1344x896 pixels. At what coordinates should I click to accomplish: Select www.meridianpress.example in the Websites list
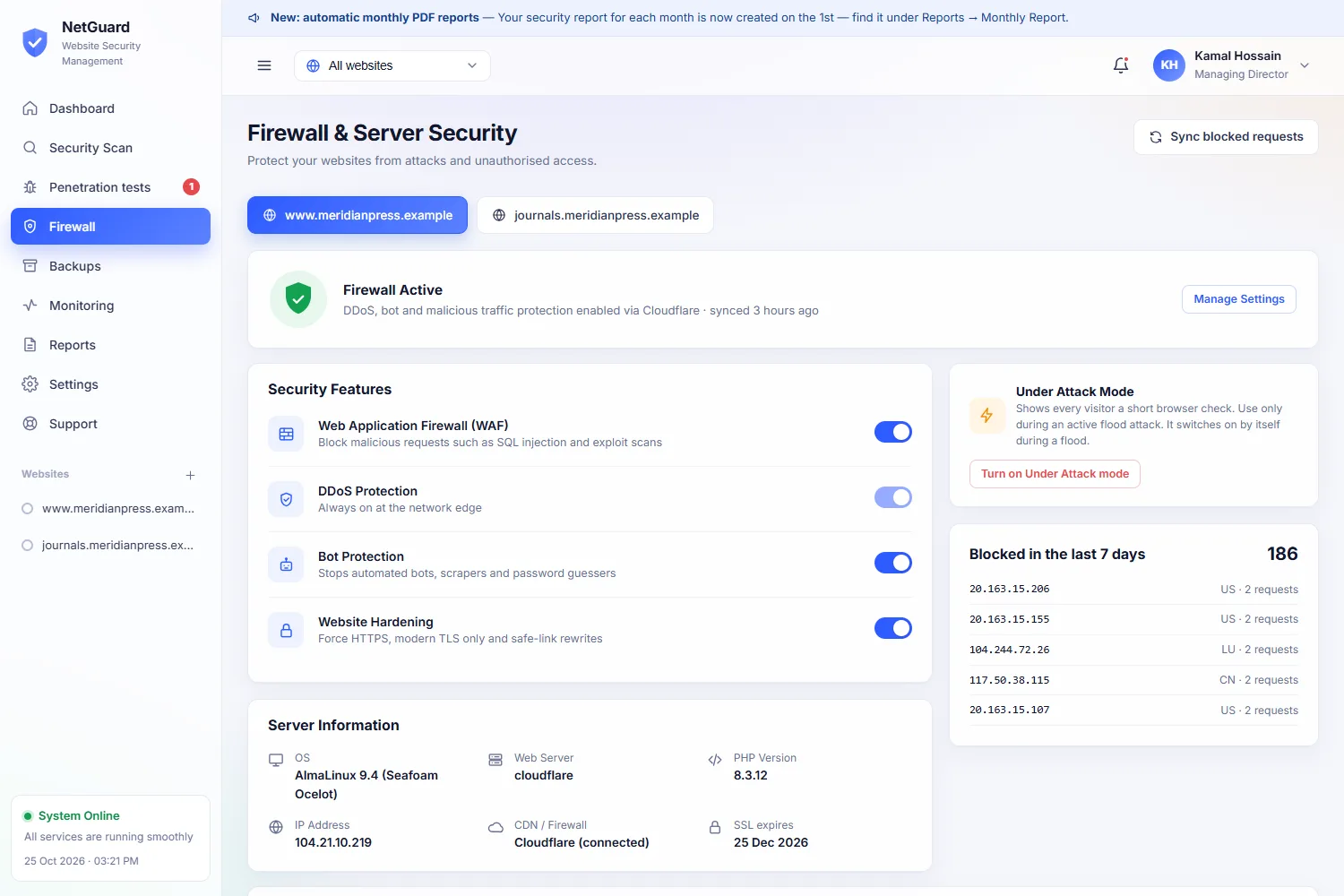(110, 509)
